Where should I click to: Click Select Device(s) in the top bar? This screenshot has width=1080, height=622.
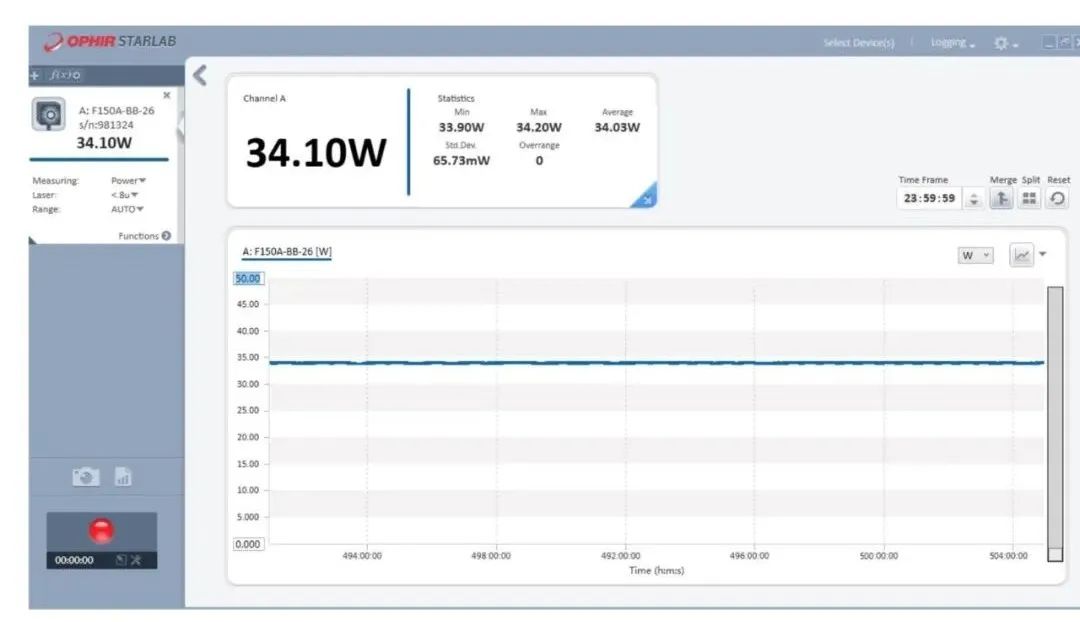858,43
